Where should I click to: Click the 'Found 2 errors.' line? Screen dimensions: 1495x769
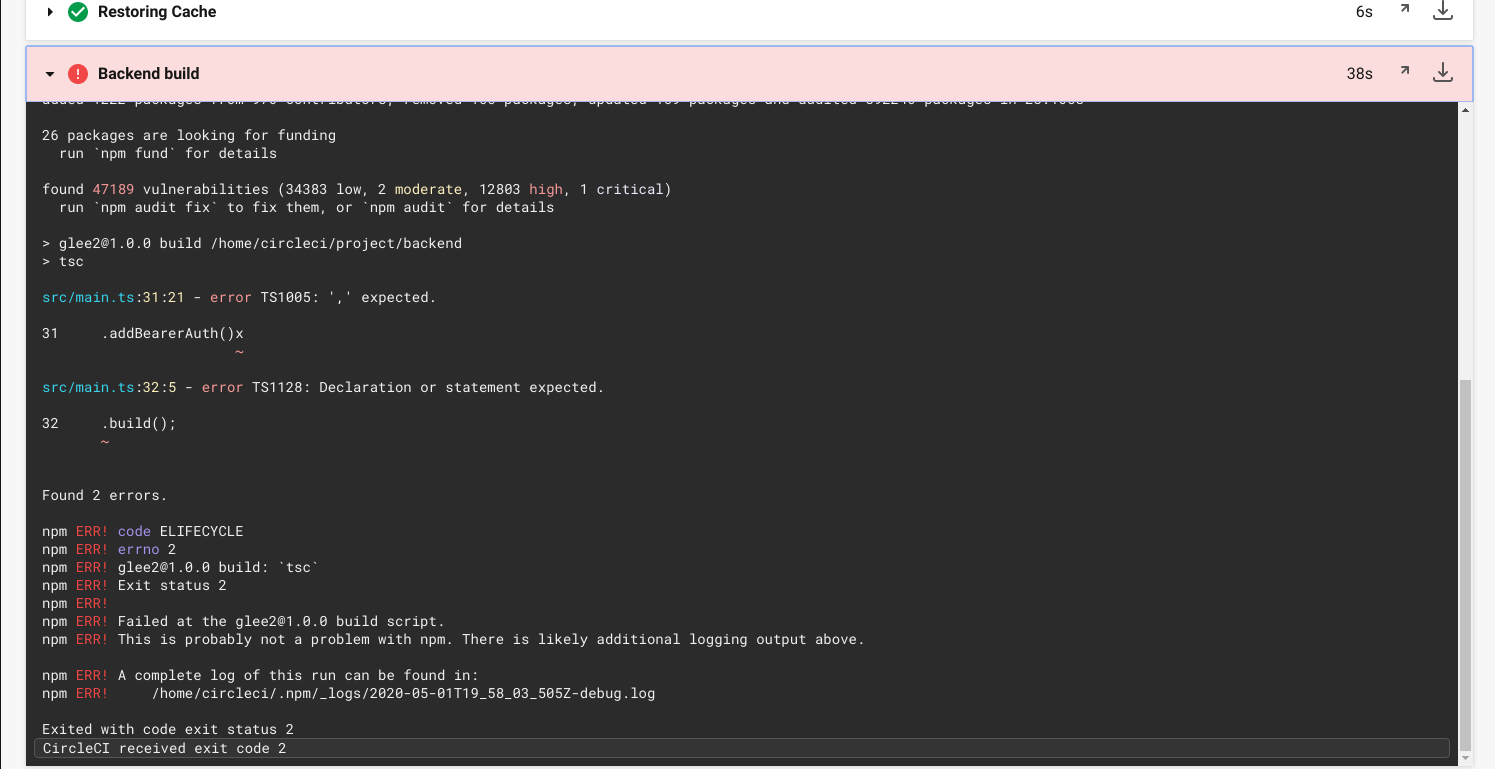105,495
